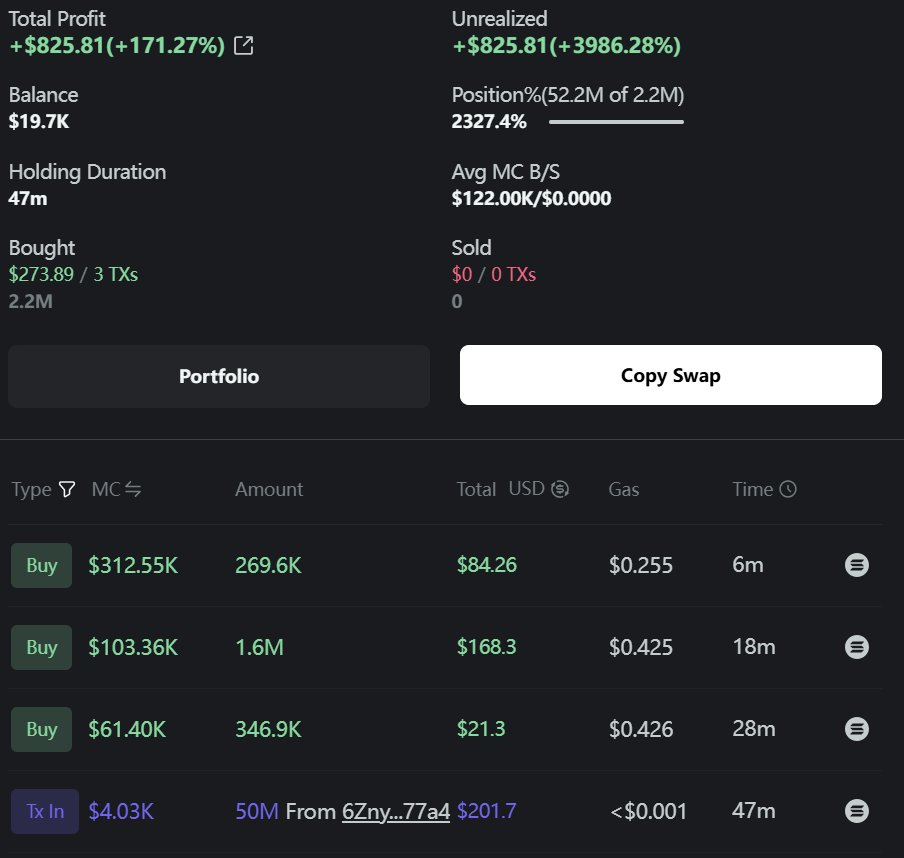Click the $84.26 total cell
Image resolution: width=904 pixels, height=858 pixels.
(x=487, y=565)
